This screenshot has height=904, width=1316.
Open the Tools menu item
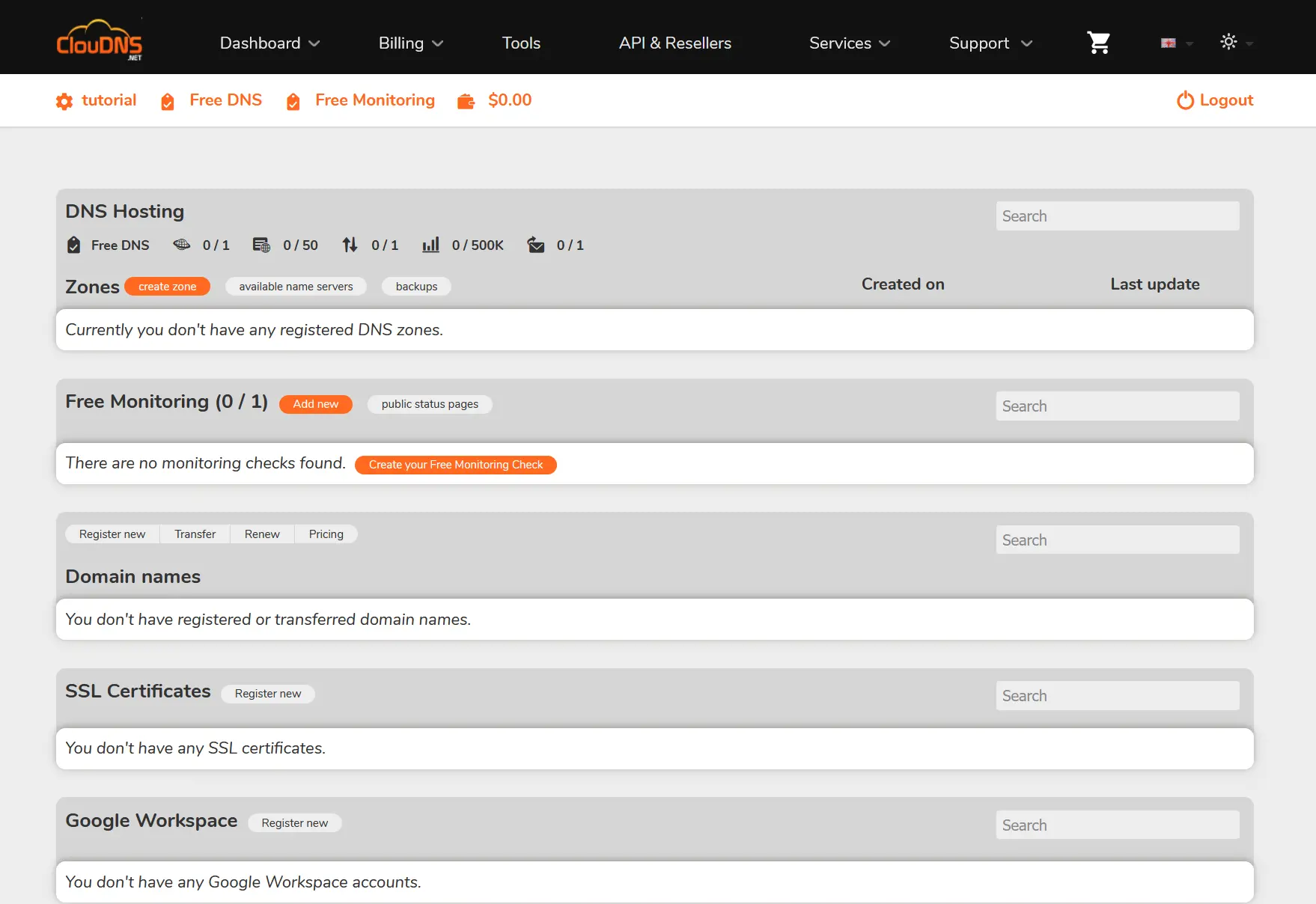521,43
